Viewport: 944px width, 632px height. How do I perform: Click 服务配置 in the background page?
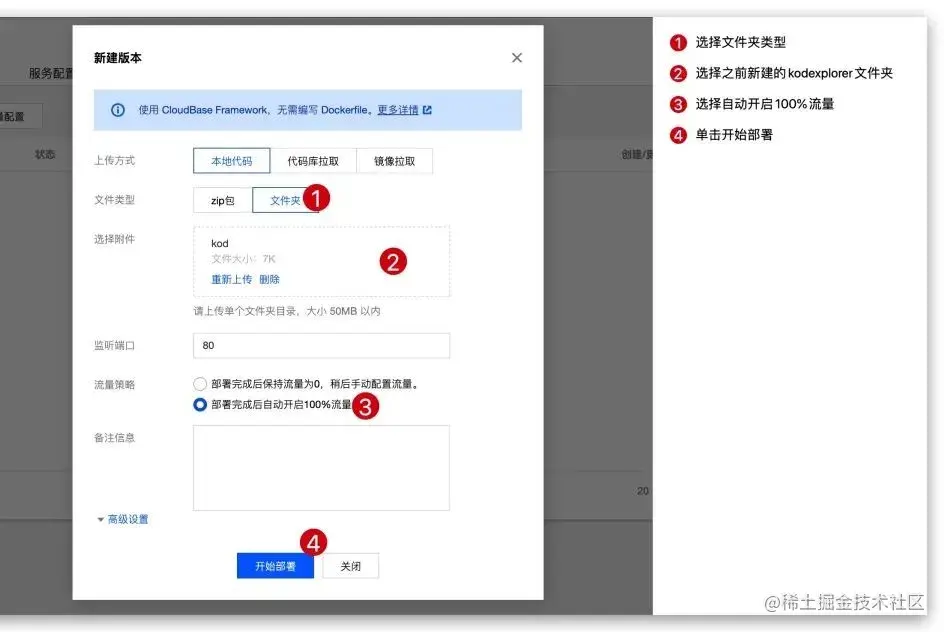click(51, 73)
